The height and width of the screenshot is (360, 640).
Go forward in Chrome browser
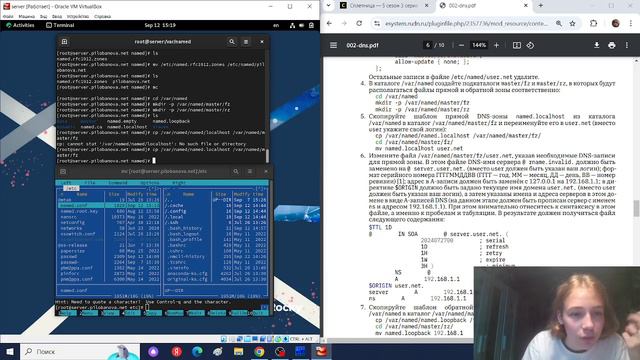pos(344,24)
